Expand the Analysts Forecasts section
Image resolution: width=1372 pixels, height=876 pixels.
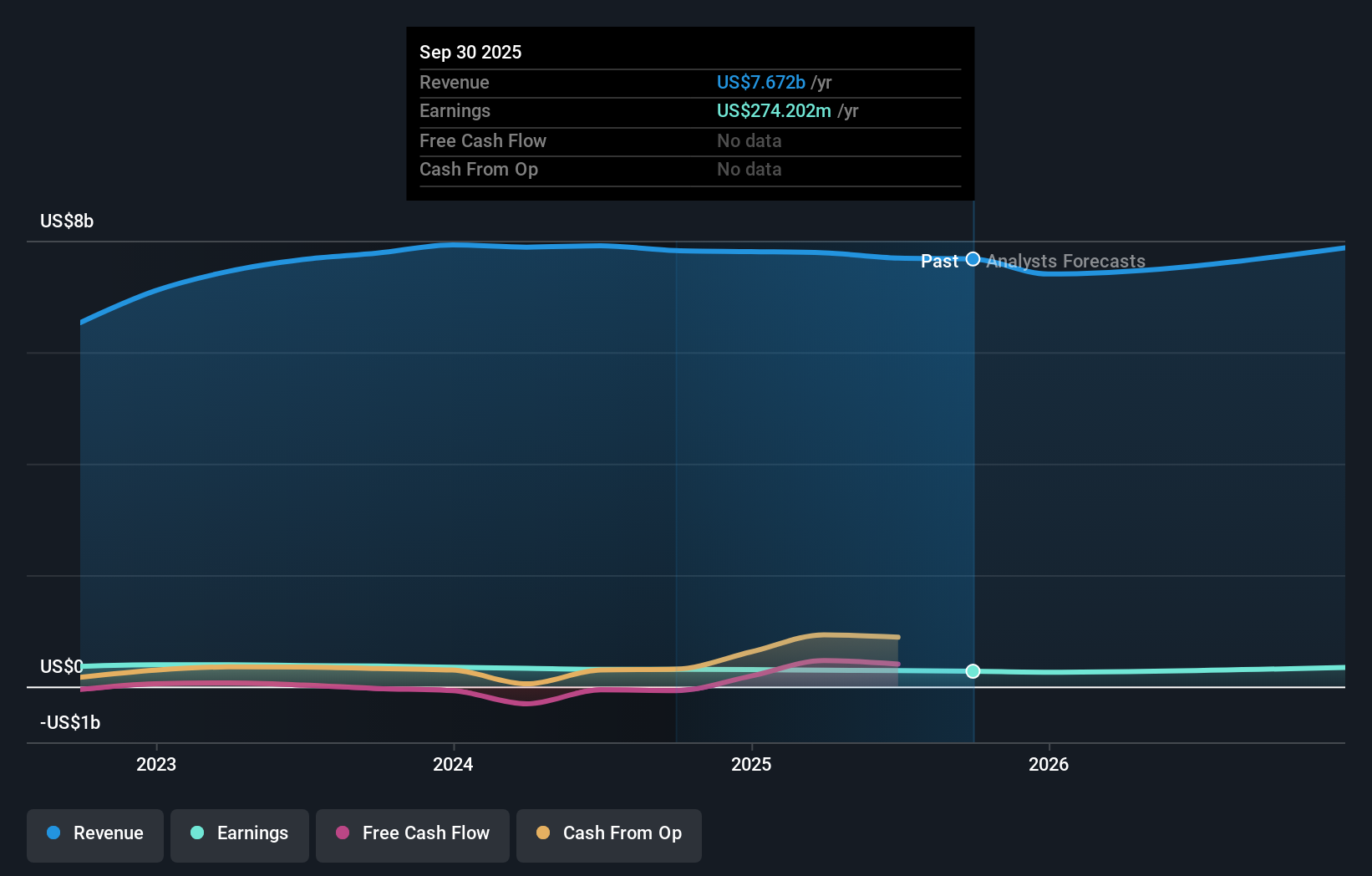[x=1065, y=261]
